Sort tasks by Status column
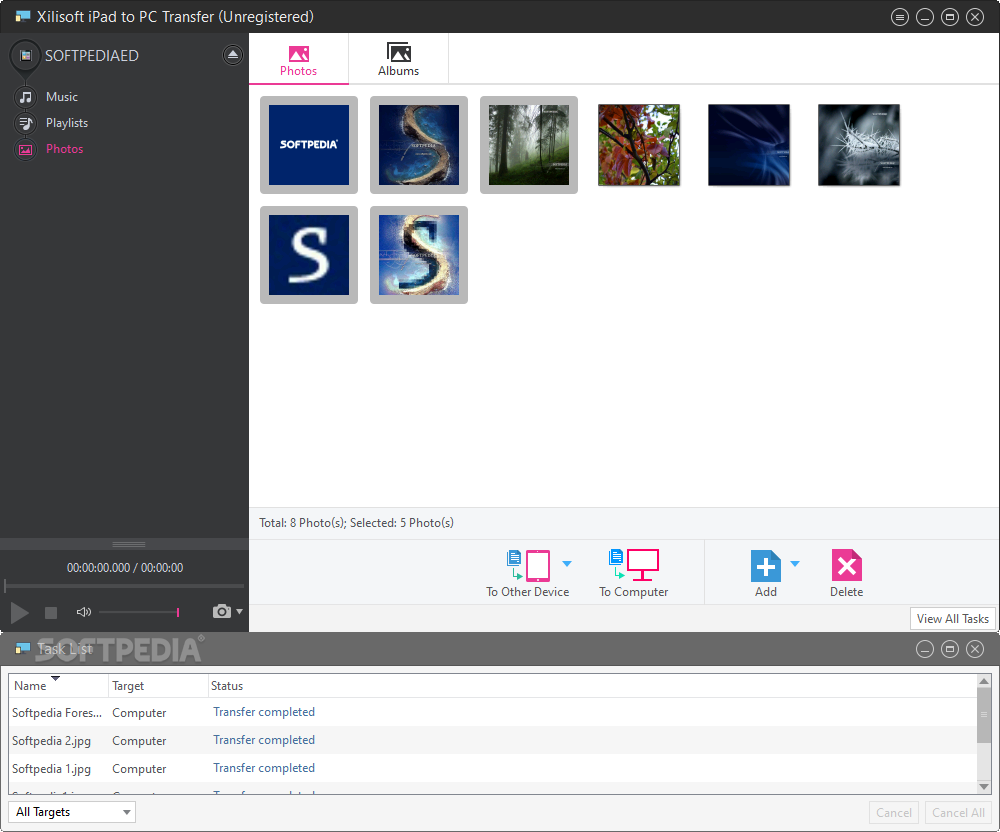This screenshot has width=1000, height=832. click(592, 685)
